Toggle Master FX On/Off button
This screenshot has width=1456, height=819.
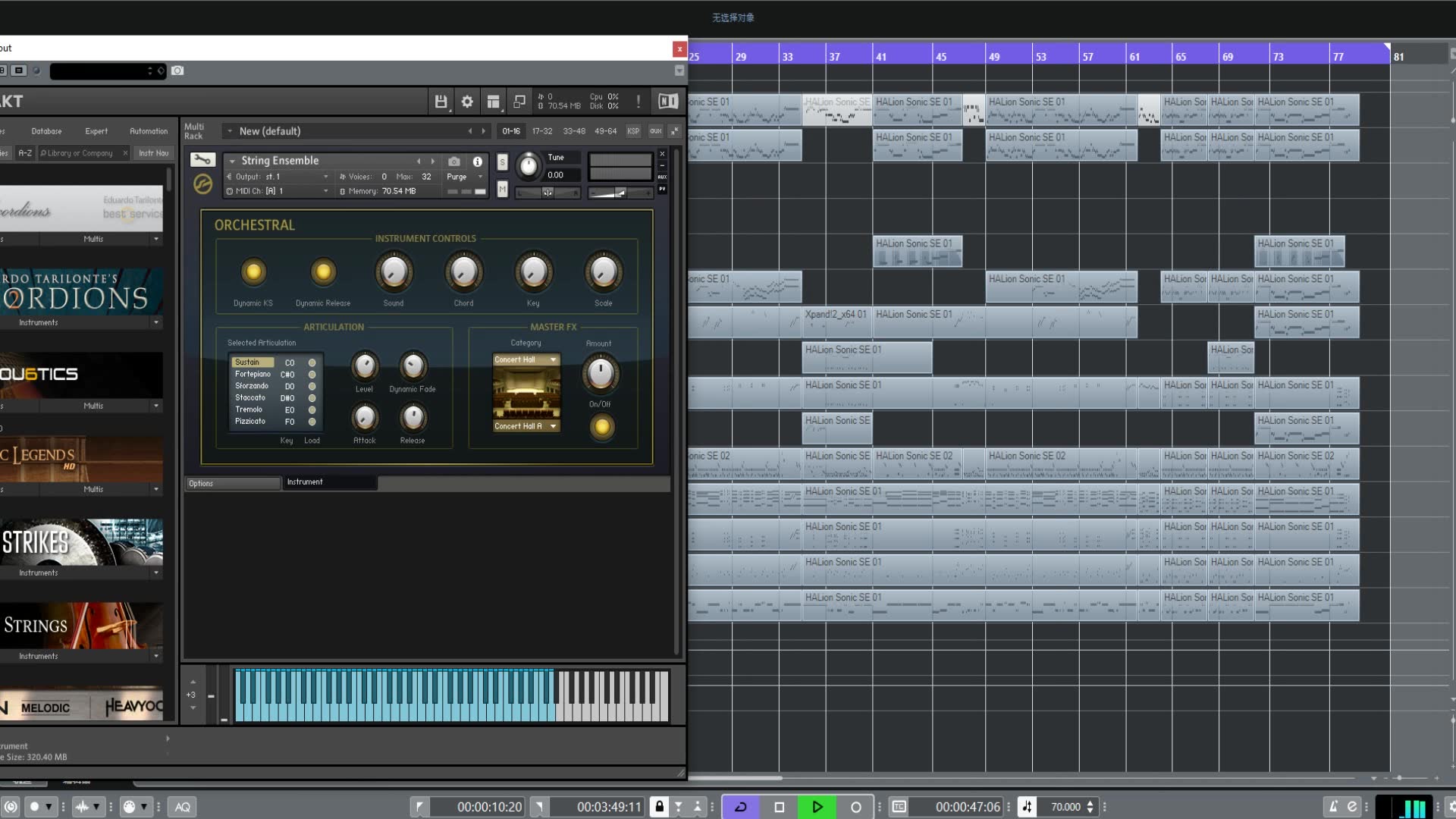point(602,427)
